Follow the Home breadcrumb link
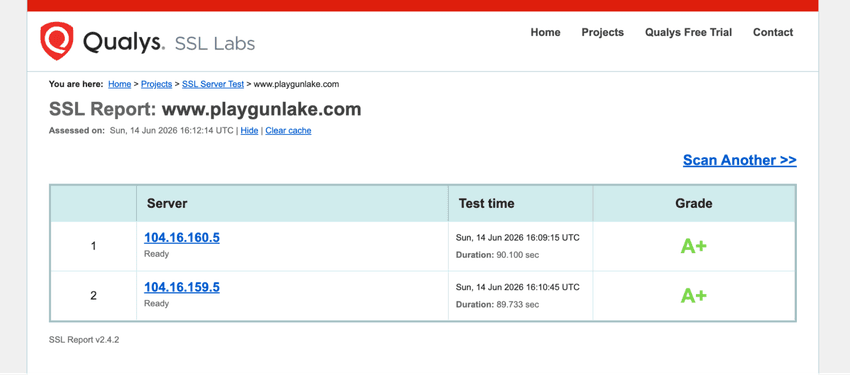The height and width of the screenshot is (375, 850). [119, 84]
